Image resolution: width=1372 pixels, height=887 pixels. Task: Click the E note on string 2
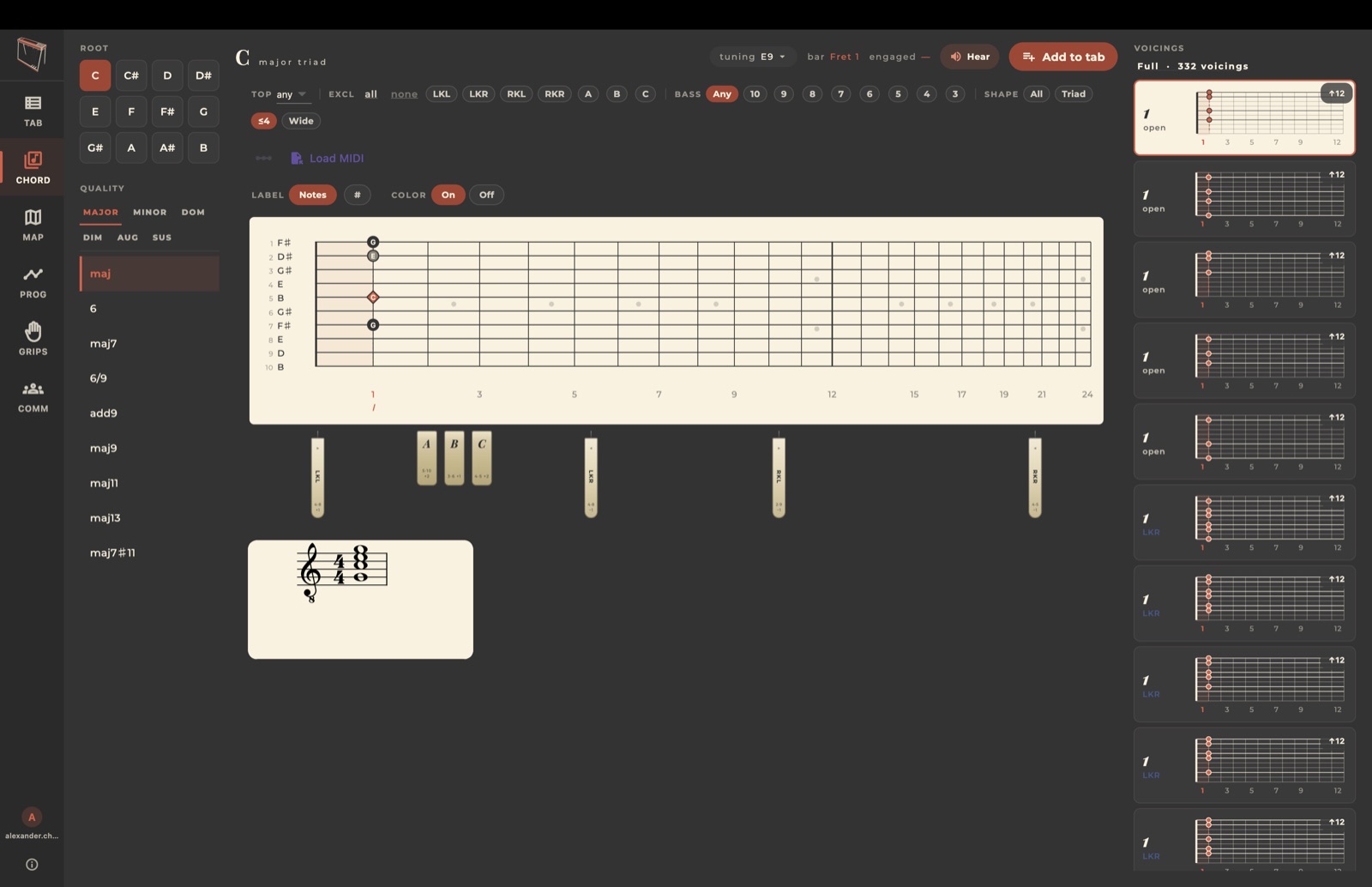(x=373, y=256)
